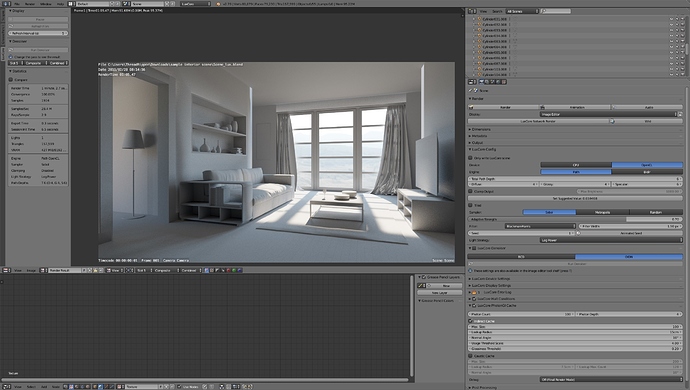Click the info editor type icon
The width and height of the screenshot is (690, 390).
[6, 4]
